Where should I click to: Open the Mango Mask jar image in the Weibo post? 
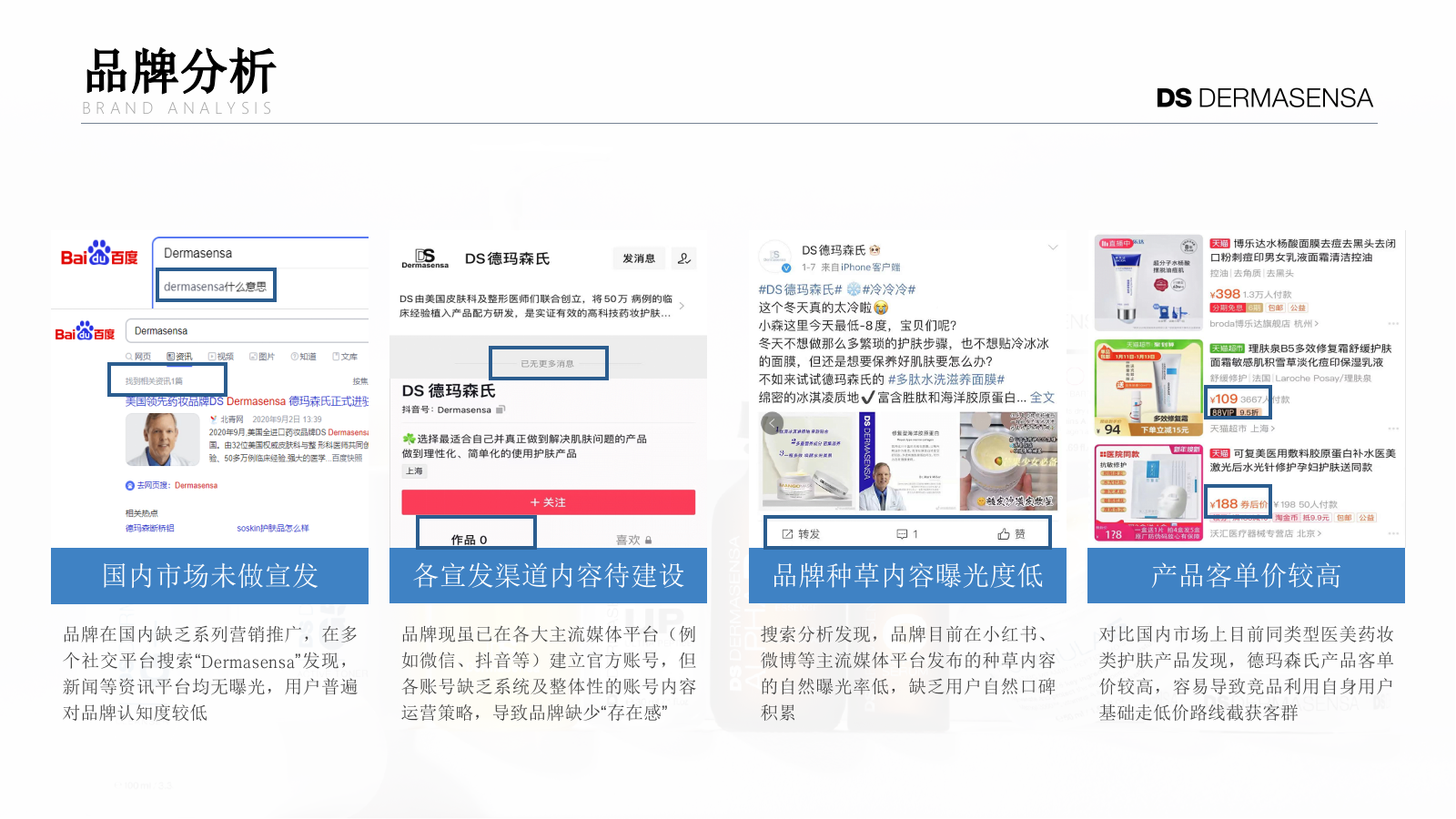click(x=808, y=460)
